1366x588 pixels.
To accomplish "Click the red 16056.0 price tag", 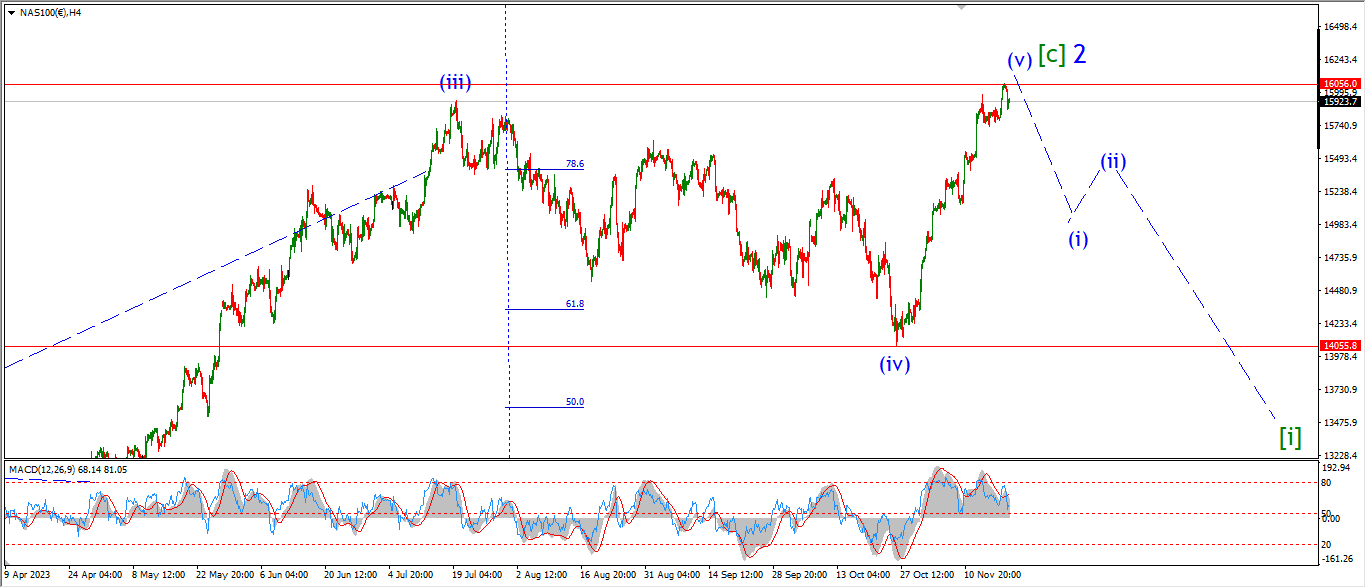I will pos(1340,84).
